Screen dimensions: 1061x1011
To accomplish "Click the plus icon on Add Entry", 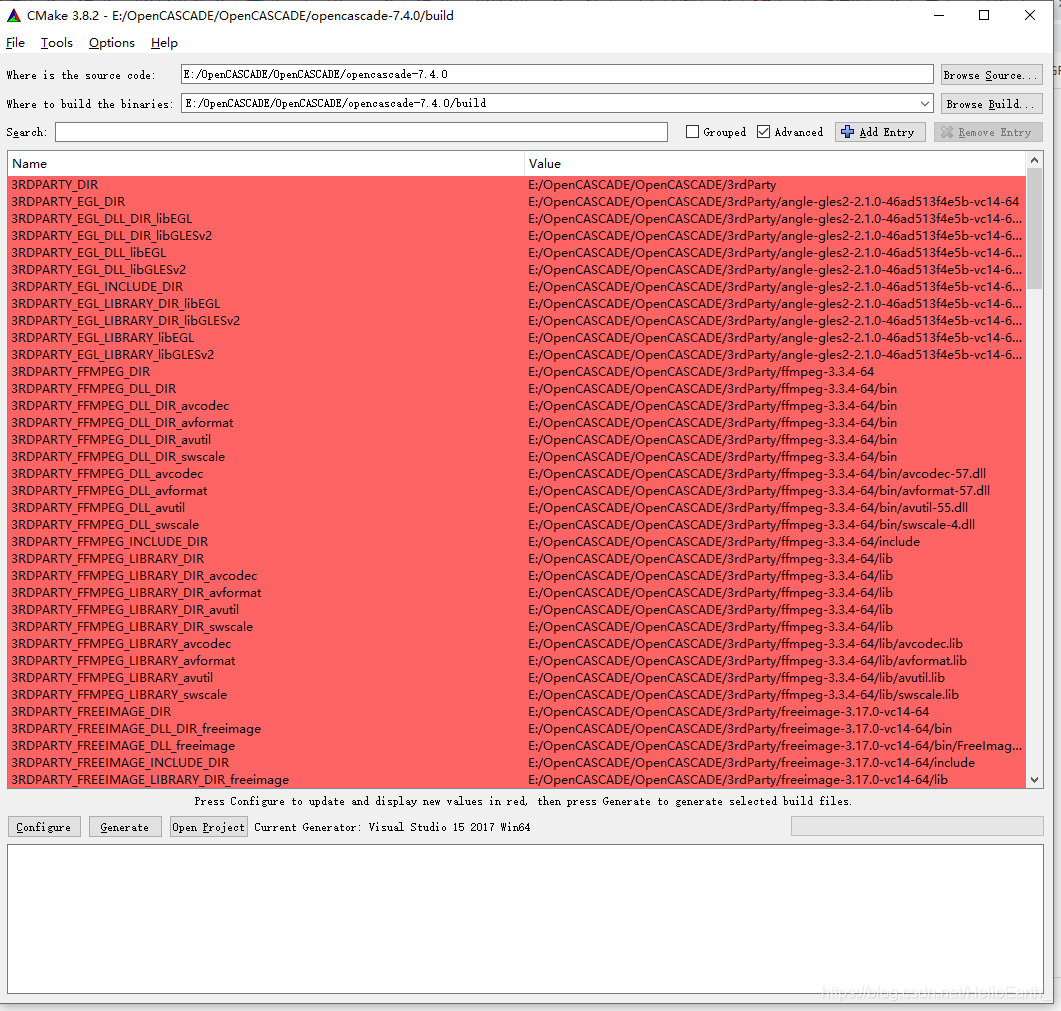I will 847,132.
